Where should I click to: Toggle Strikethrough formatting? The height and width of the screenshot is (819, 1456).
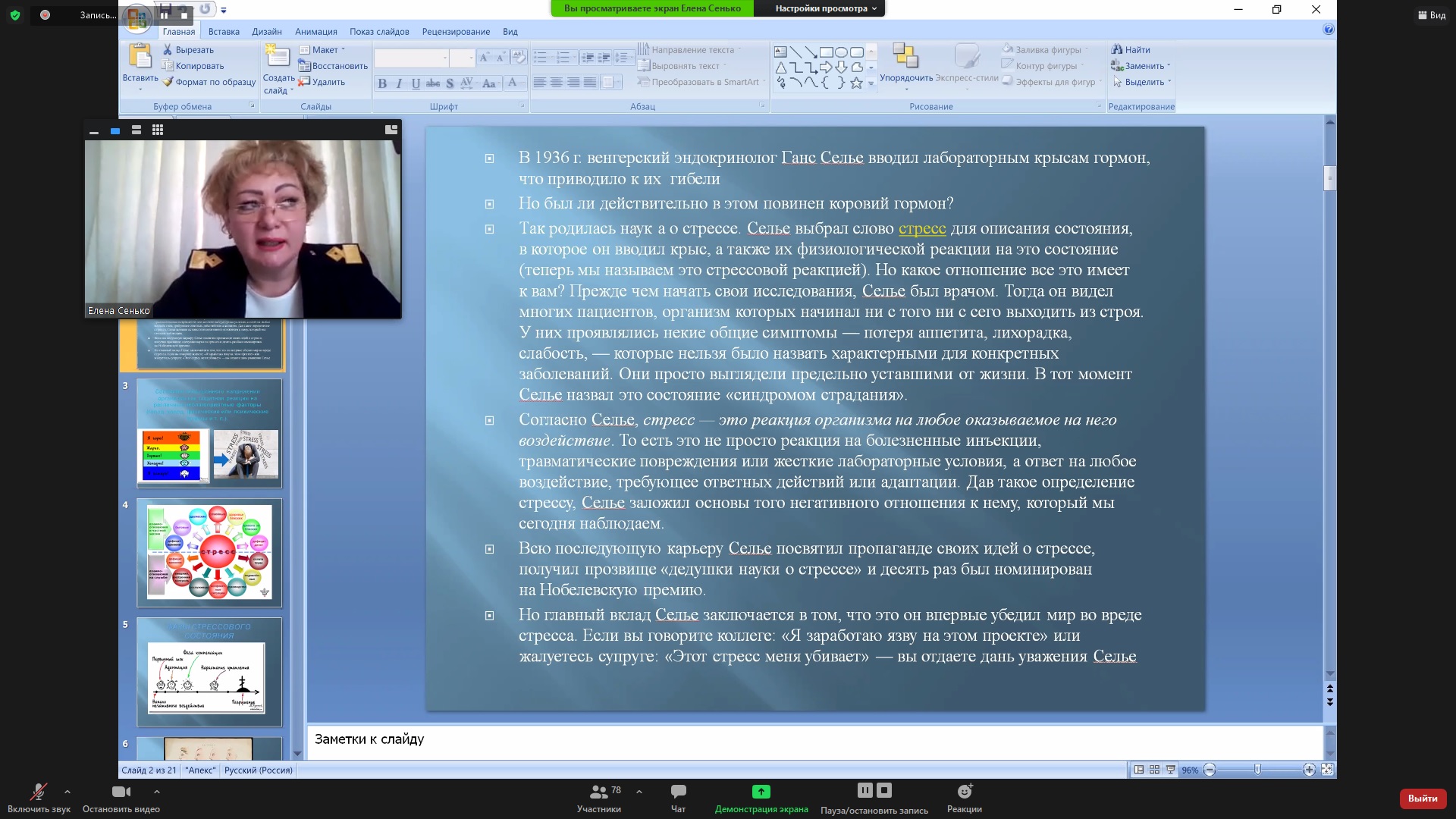pos(433,83)
